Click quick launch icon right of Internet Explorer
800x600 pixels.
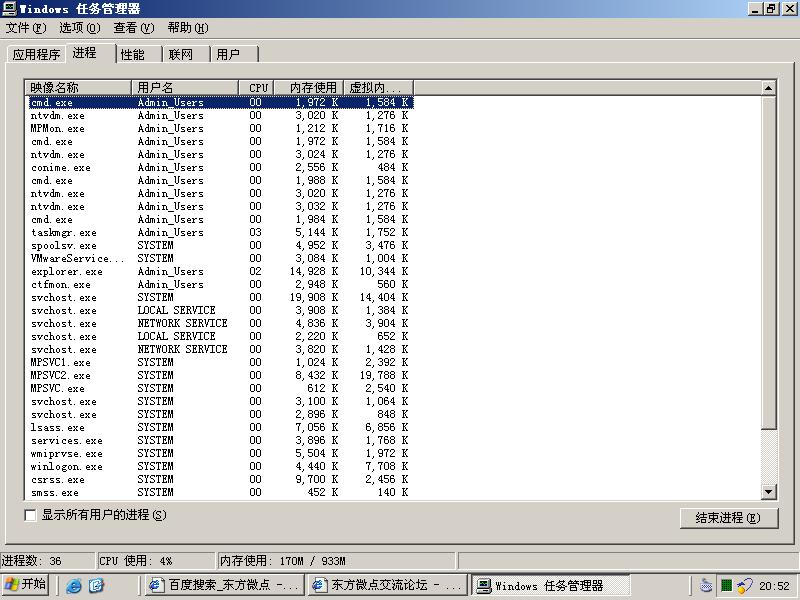pyautogui.click(x=96, y=586)
